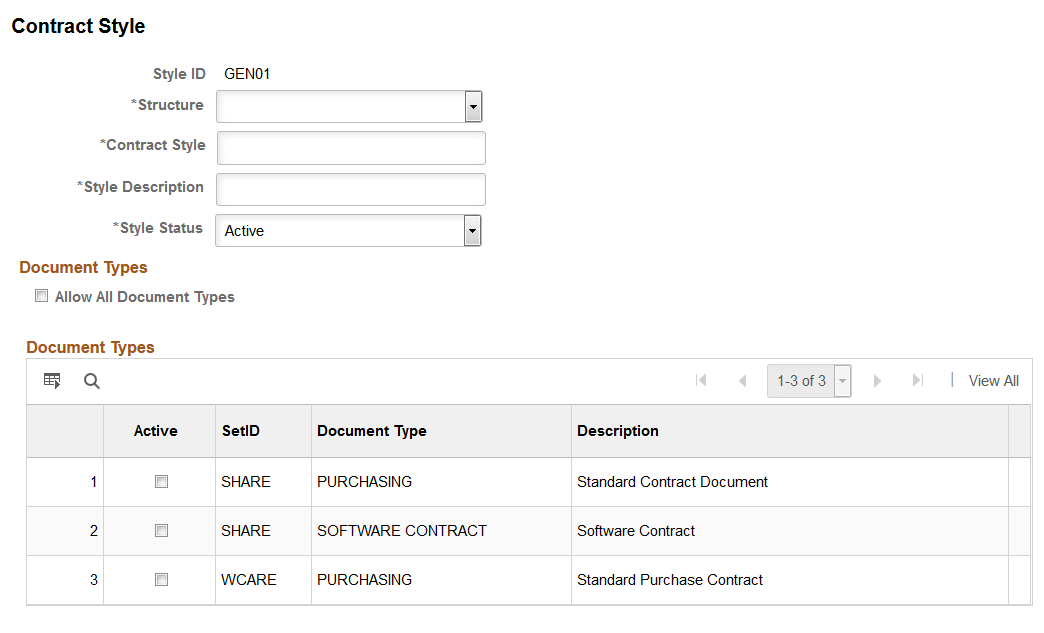
Task: Click the previous row arrow icon
Action: [x=742, y=381]
